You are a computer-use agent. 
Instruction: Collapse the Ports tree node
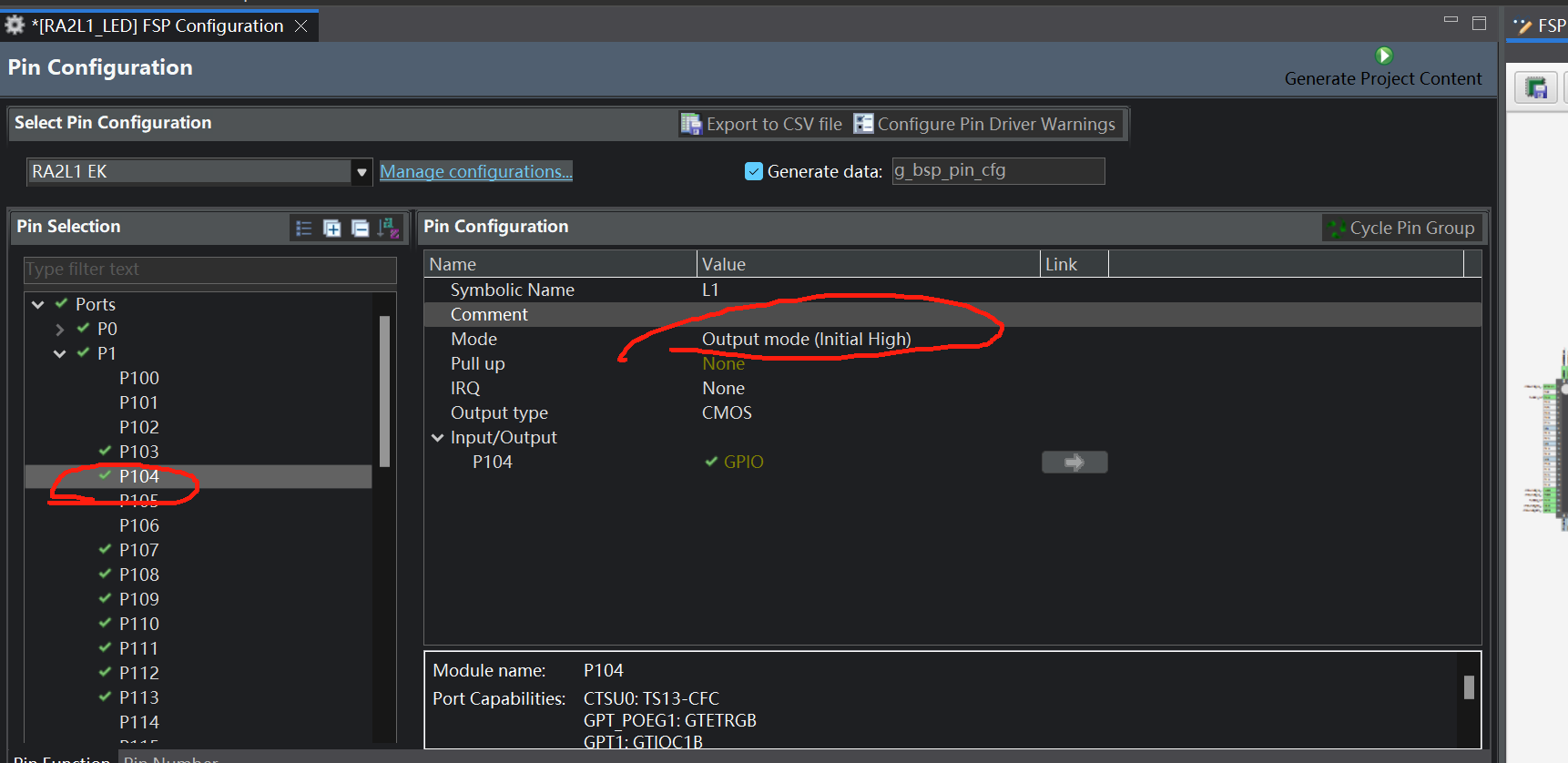tap(38, 304)
